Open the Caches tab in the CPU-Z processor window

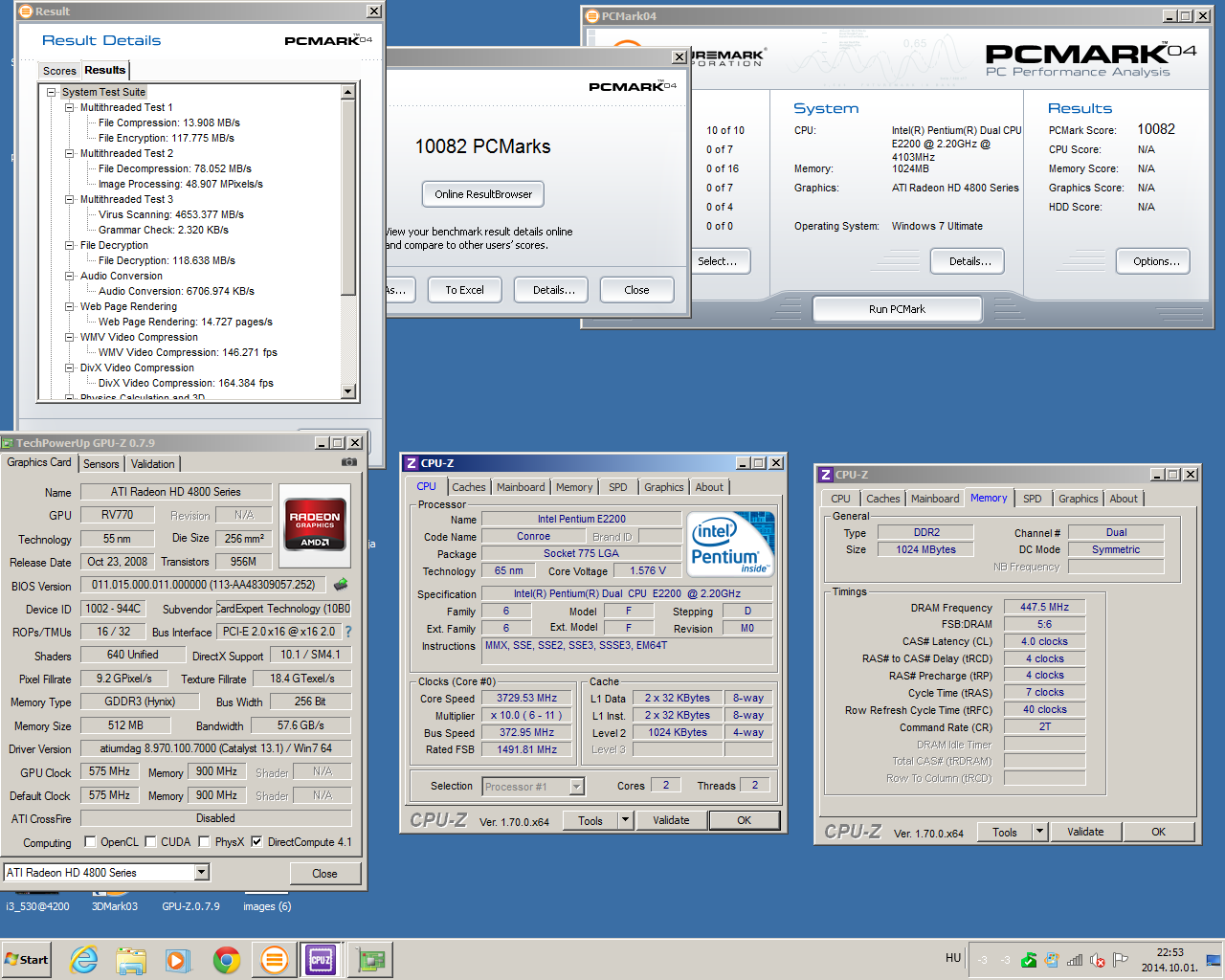pos(469,487)
